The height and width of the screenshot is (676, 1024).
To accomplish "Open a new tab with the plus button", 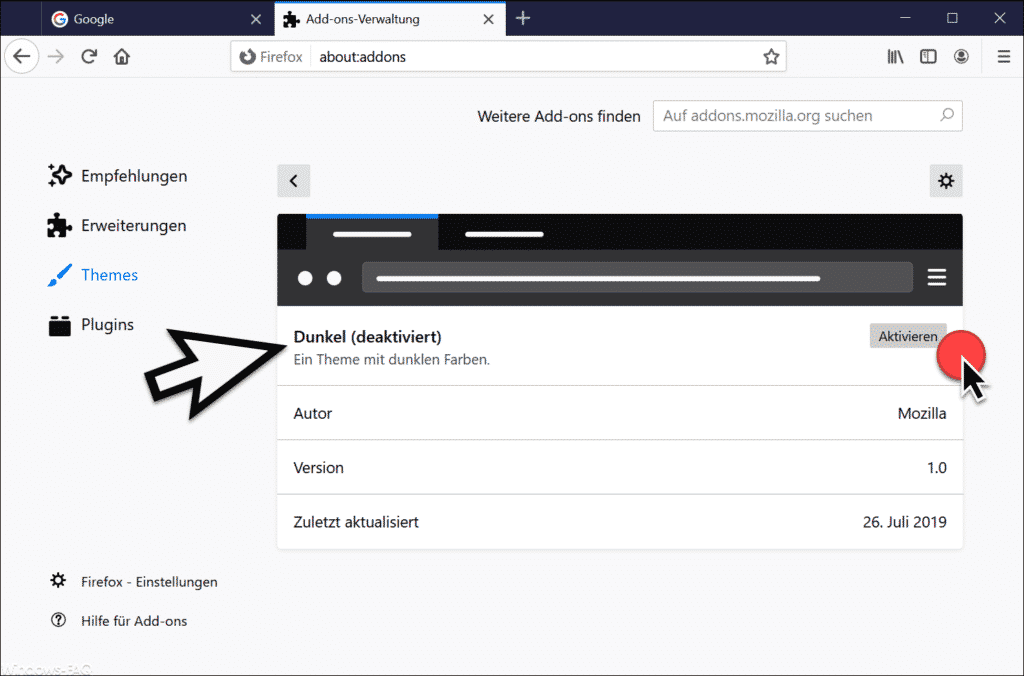I will pos(523,18).
